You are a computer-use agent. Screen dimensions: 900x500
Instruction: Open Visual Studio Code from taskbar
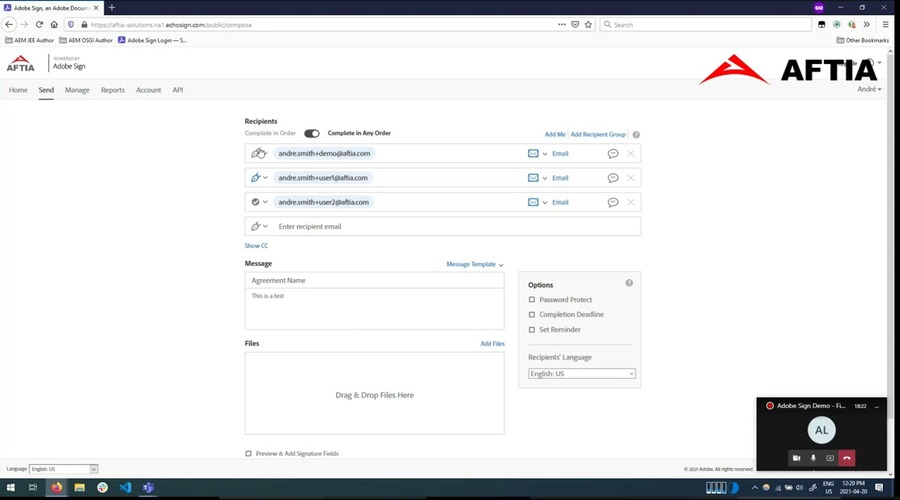[x=125, y=487]
